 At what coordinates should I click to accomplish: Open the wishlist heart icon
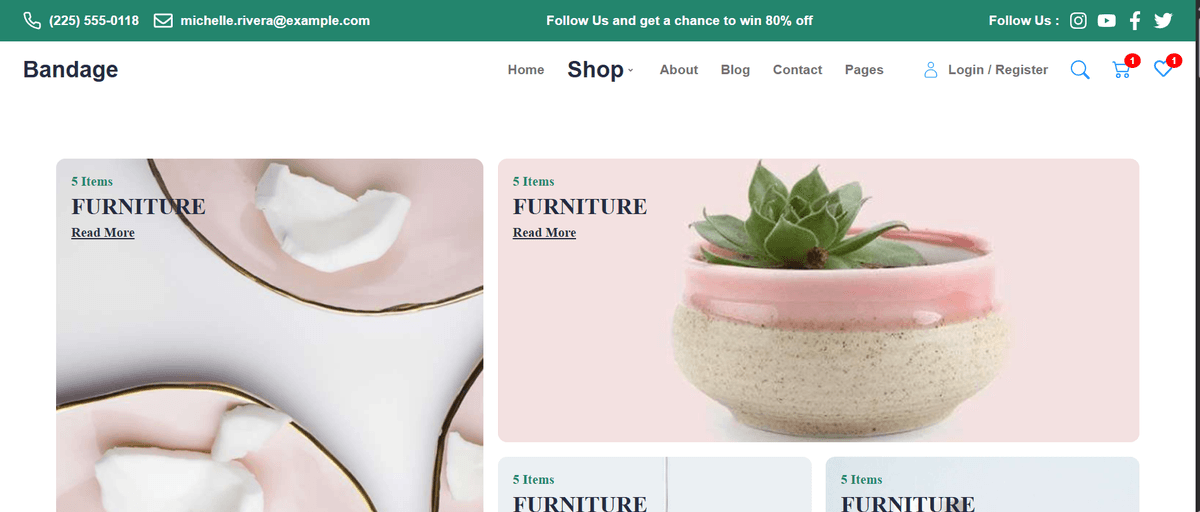click(1163, 69)
